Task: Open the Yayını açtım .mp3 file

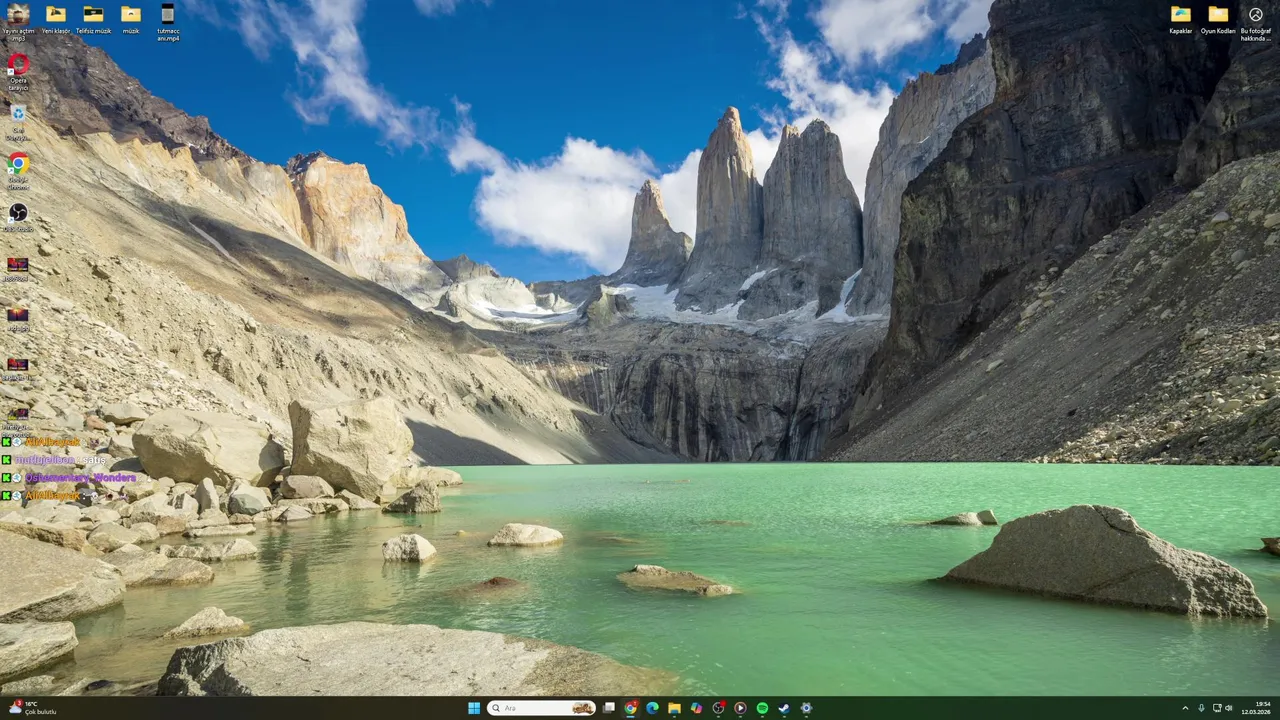Action: click(x=18, y=22)
